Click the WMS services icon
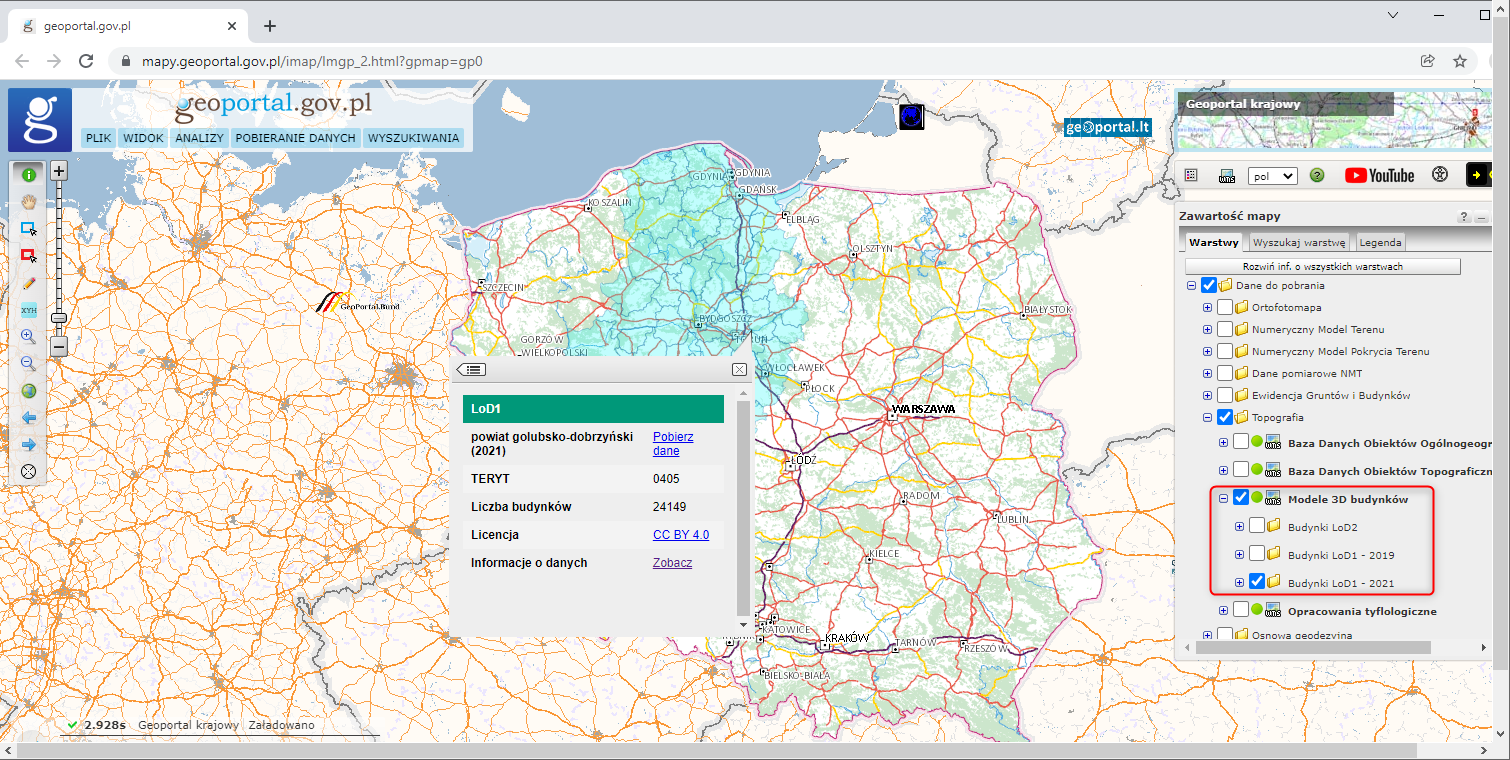This screenshot has height=760, width=1510. pos(1227,176)
